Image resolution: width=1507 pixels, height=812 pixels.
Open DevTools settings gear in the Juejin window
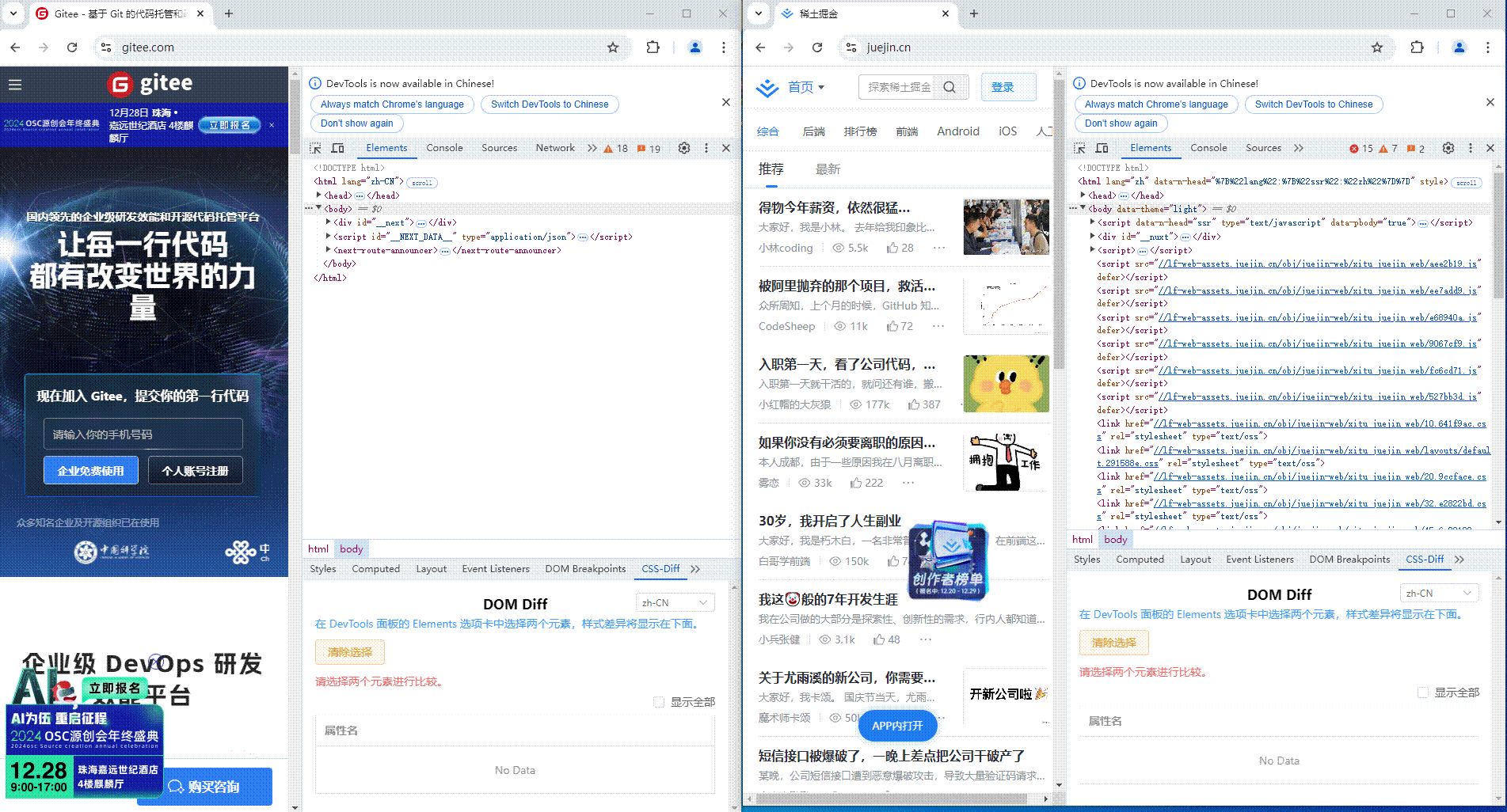point(1448,148)
